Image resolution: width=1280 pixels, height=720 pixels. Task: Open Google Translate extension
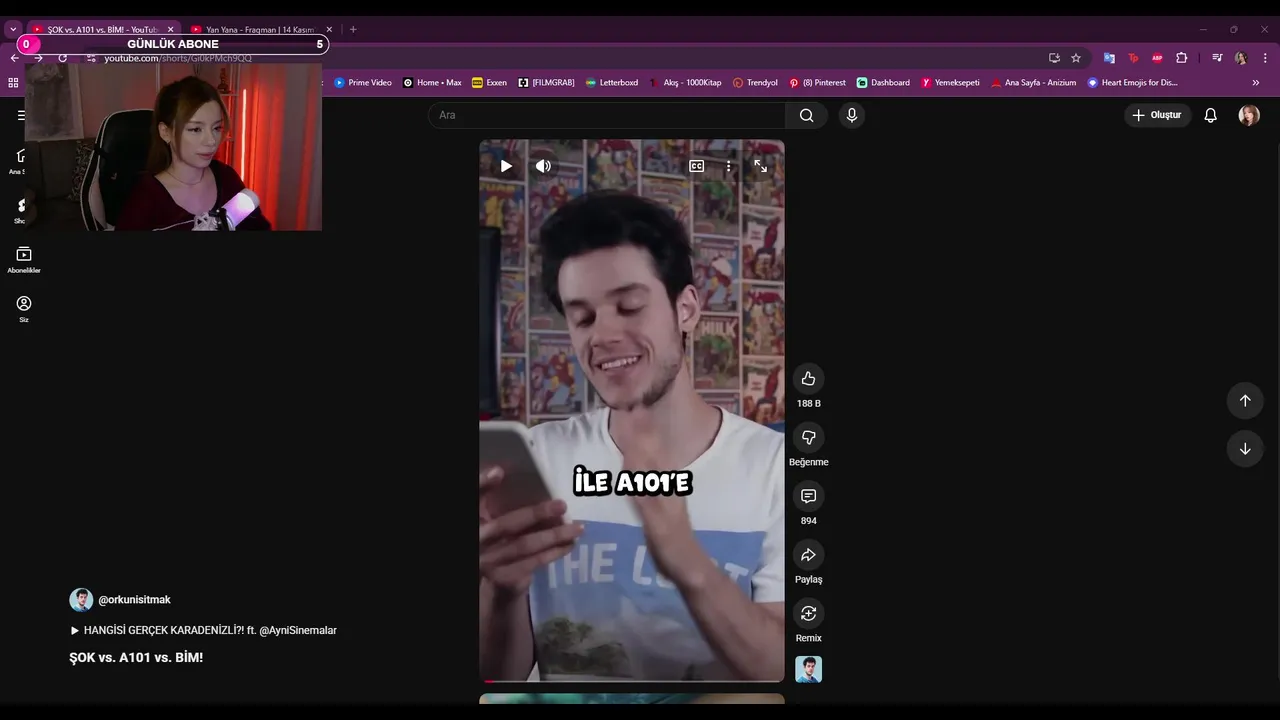pos(1109,58)
